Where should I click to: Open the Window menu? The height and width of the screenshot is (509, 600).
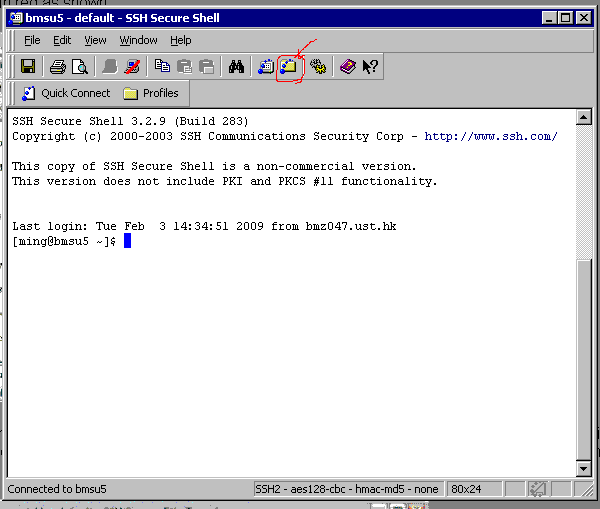(138, 40)
